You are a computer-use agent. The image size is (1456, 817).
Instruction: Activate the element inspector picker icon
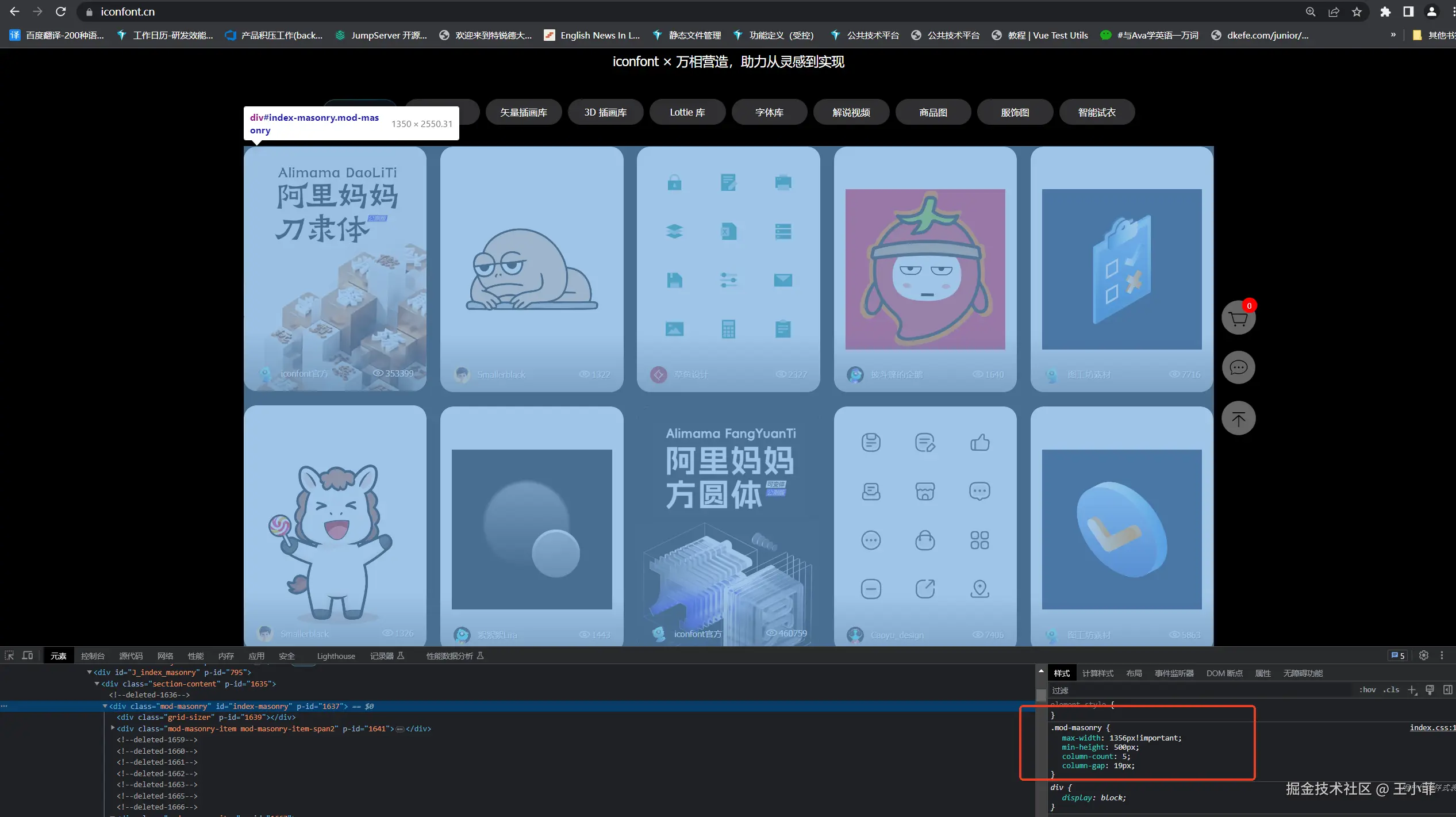coord(9,655)
